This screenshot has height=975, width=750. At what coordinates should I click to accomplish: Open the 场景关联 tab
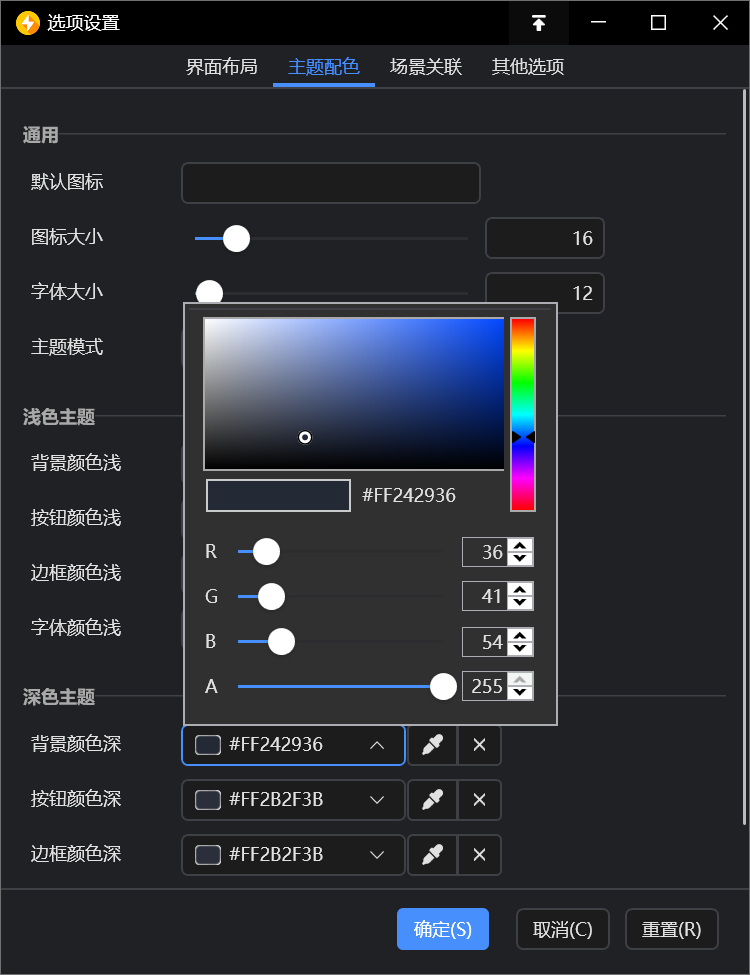426,67
